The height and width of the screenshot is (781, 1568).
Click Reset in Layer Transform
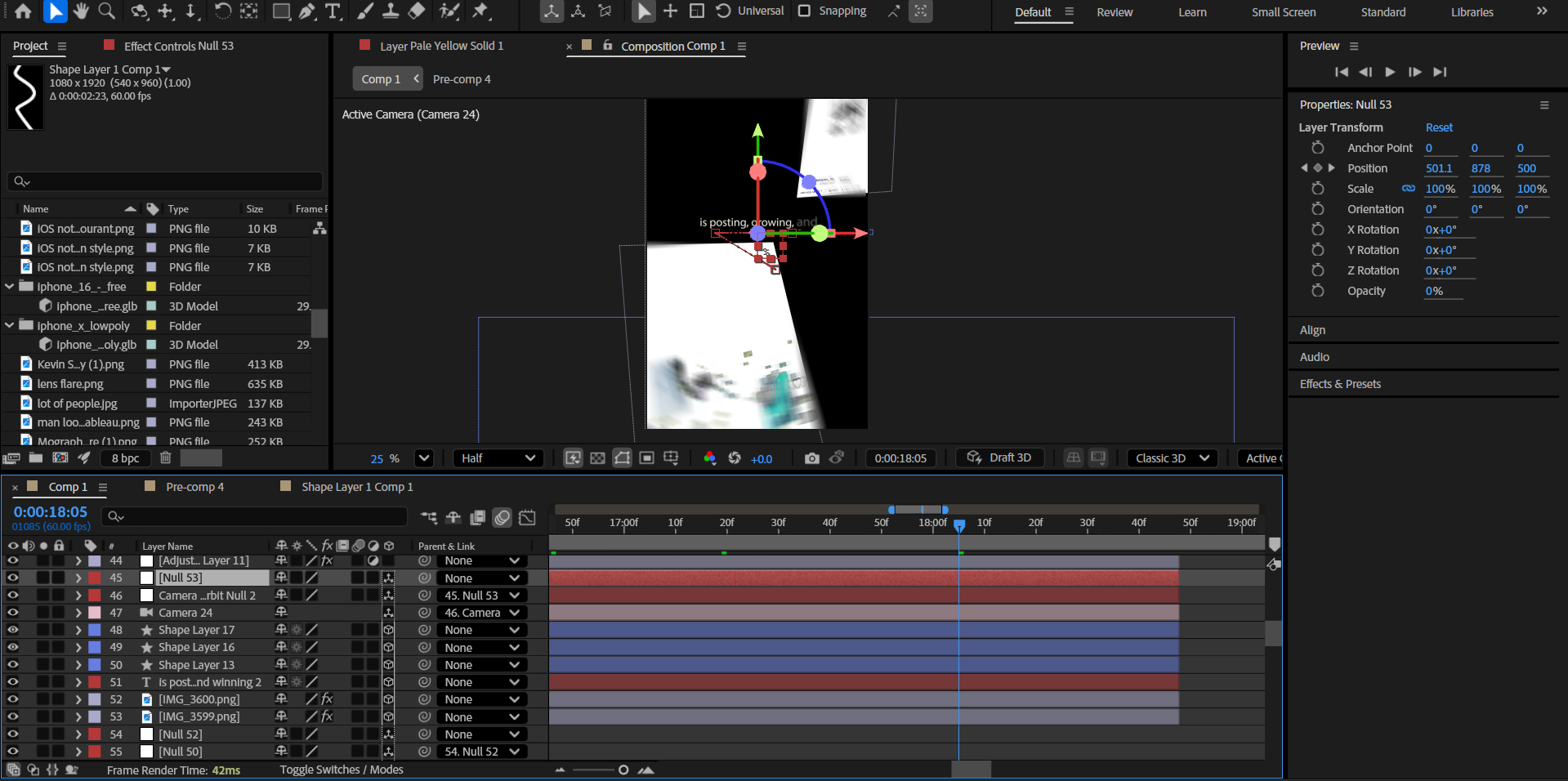click(x=1439, y=127)
